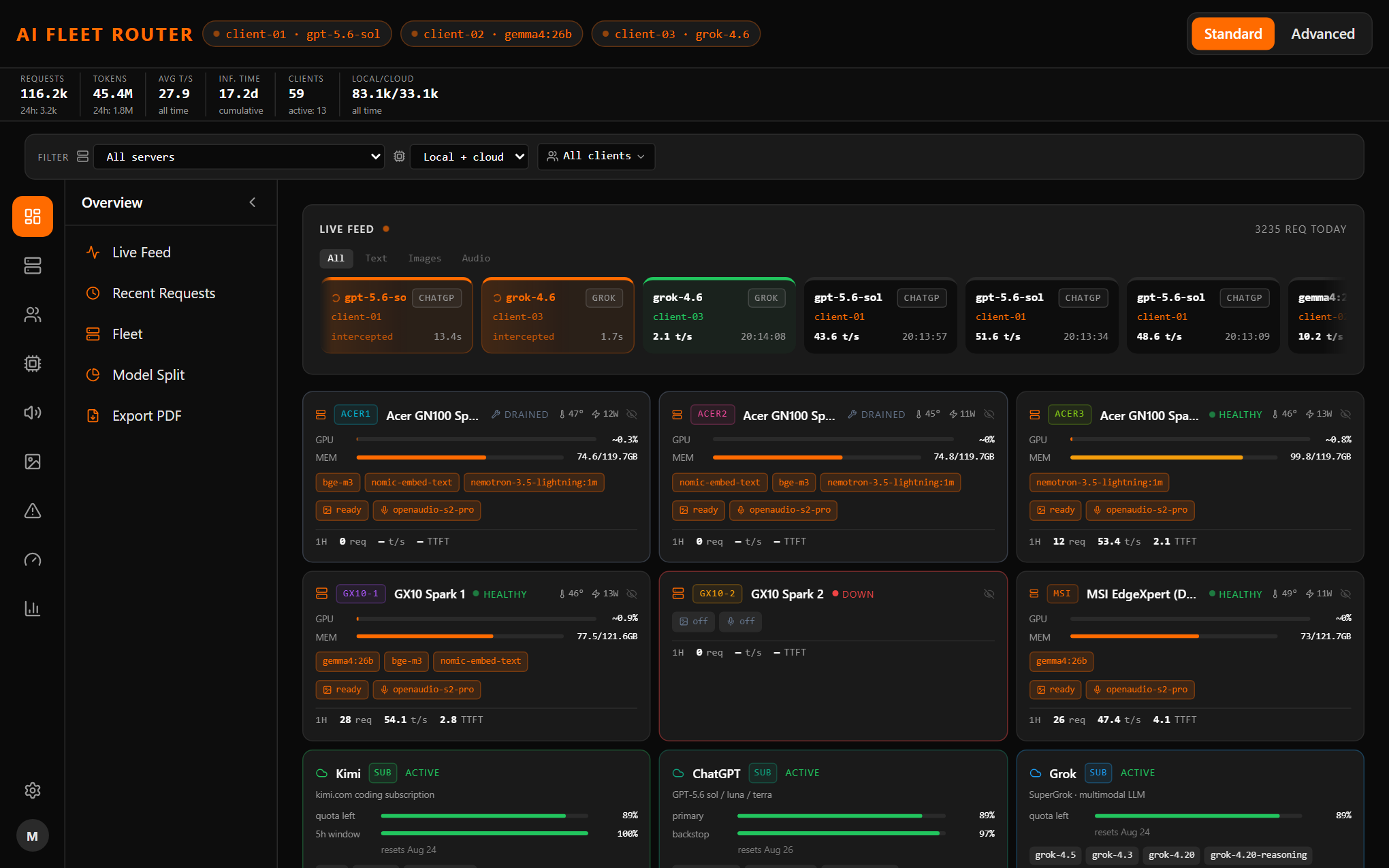The height and width of the screenshot is (868, 1389).
Task: Open intercepted grok-4.6 feed card
Action: coord(558,316)
